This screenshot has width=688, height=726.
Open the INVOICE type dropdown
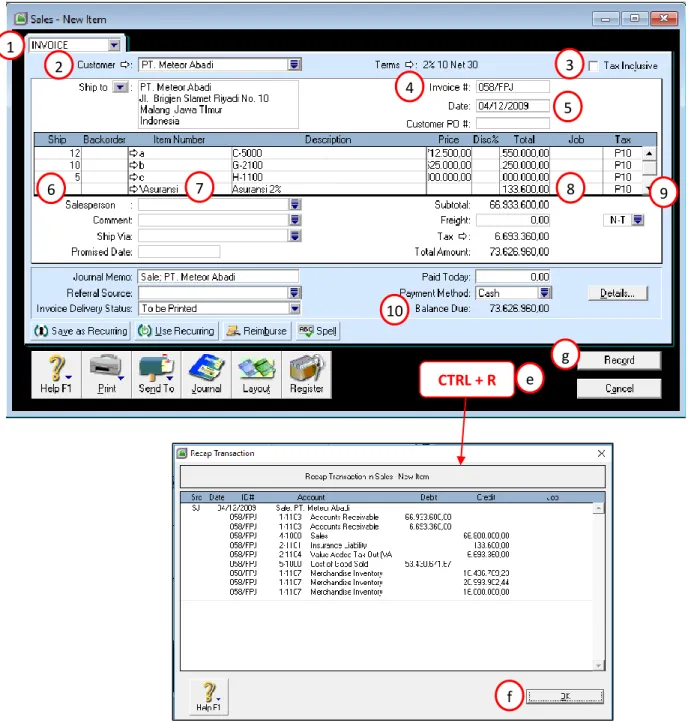[114, 45]
